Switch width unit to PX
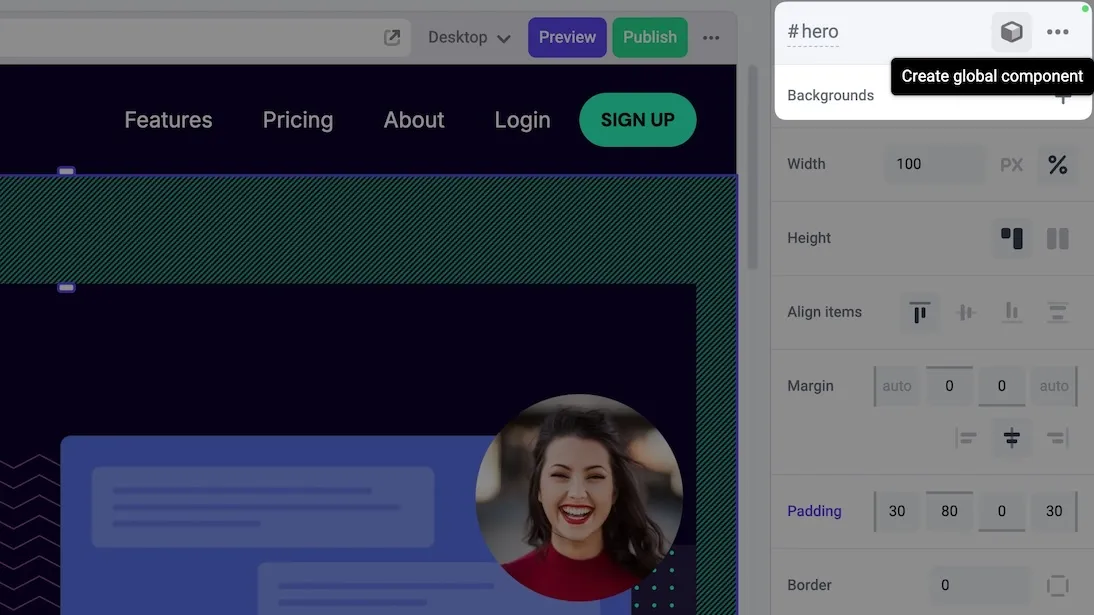 (1011, 165)
